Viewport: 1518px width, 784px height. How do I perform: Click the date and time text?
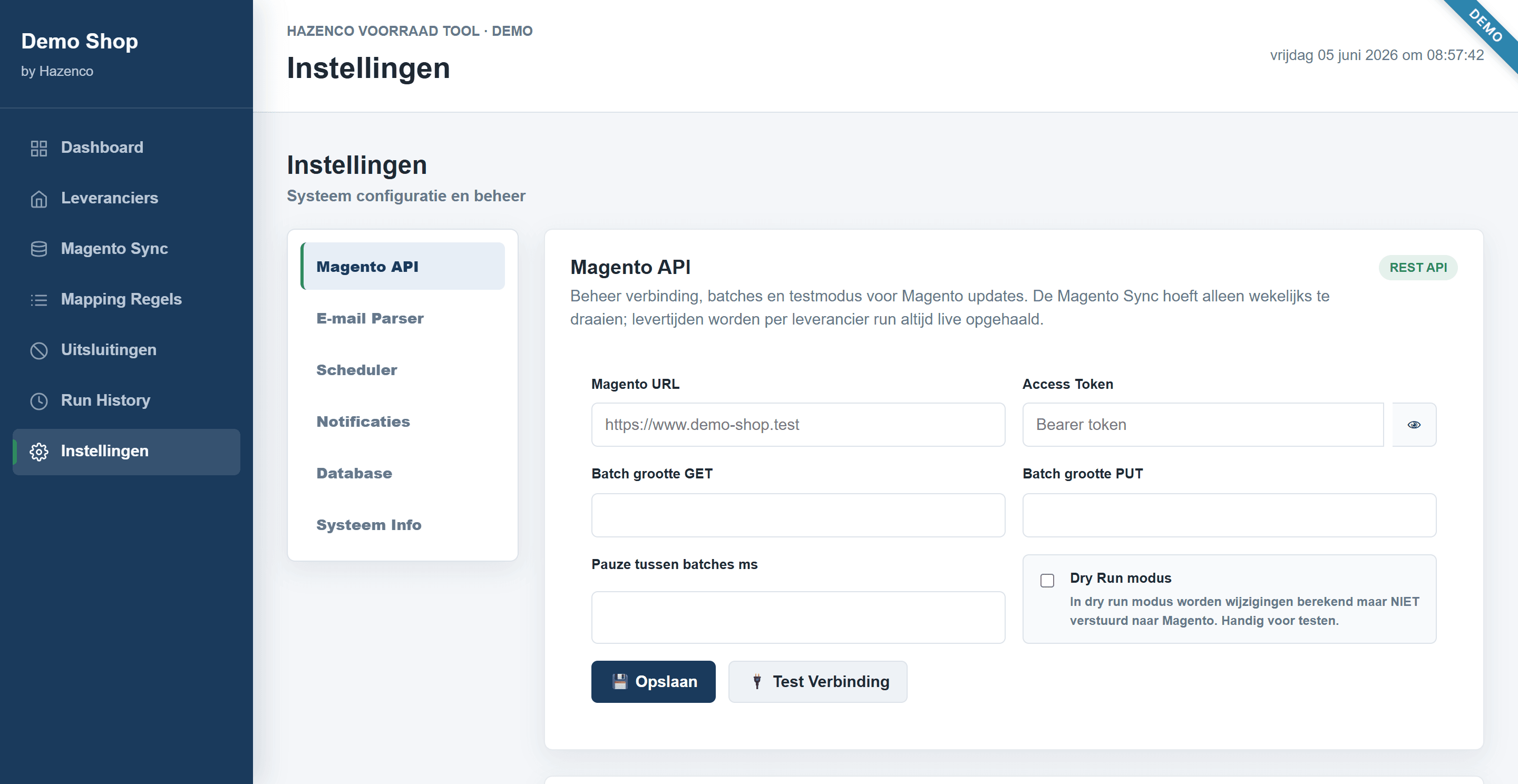click(1377, 55)
